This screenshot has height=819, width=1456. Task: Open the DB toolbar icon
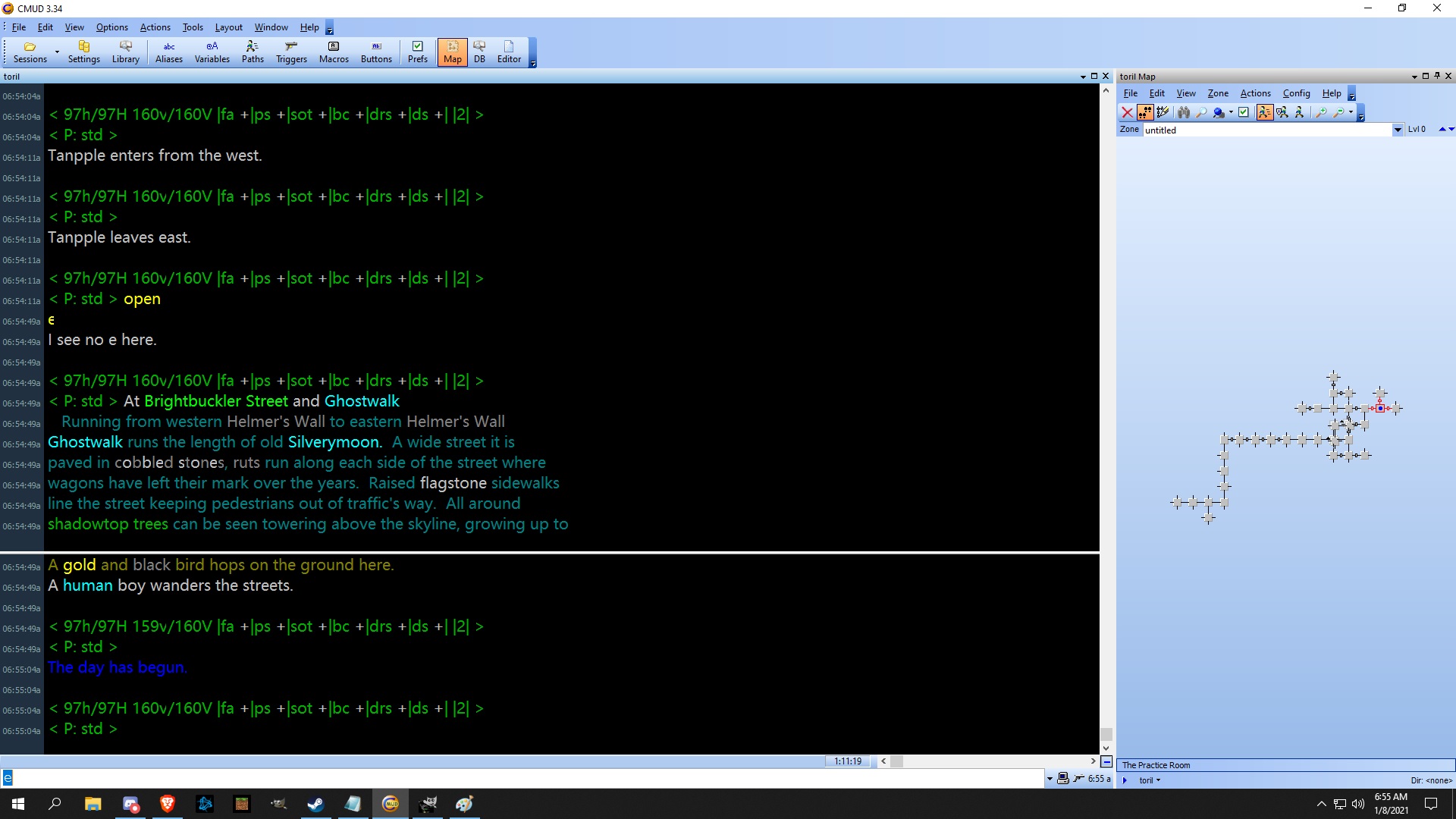[x=479, y=52]
